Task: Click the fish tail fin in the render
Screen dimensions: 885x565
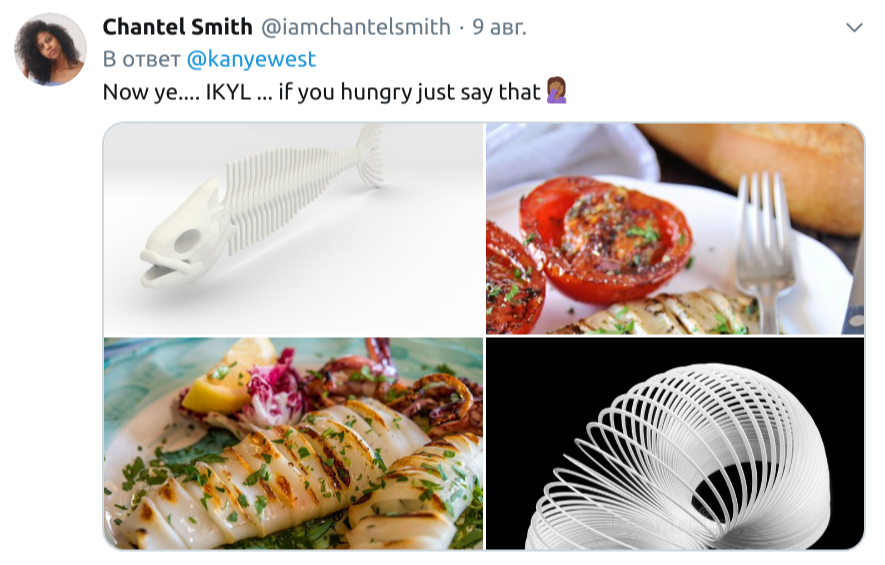Action: pos(369,155)
